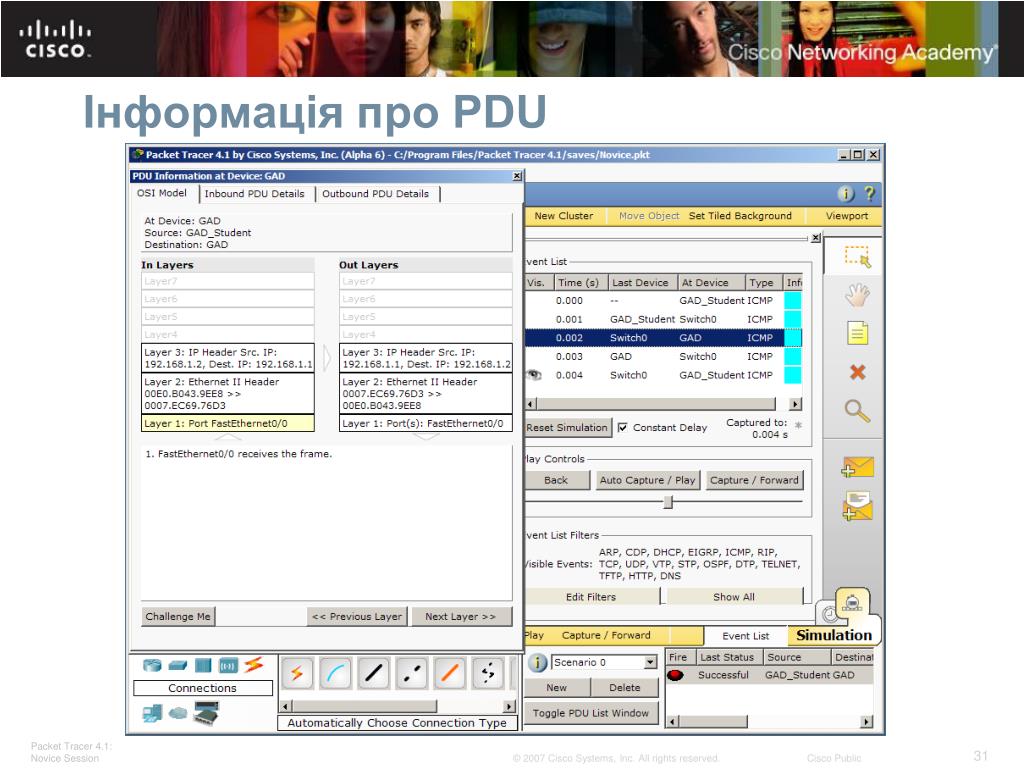Toggle eye visibility for 0.004 event

[534, 375]
